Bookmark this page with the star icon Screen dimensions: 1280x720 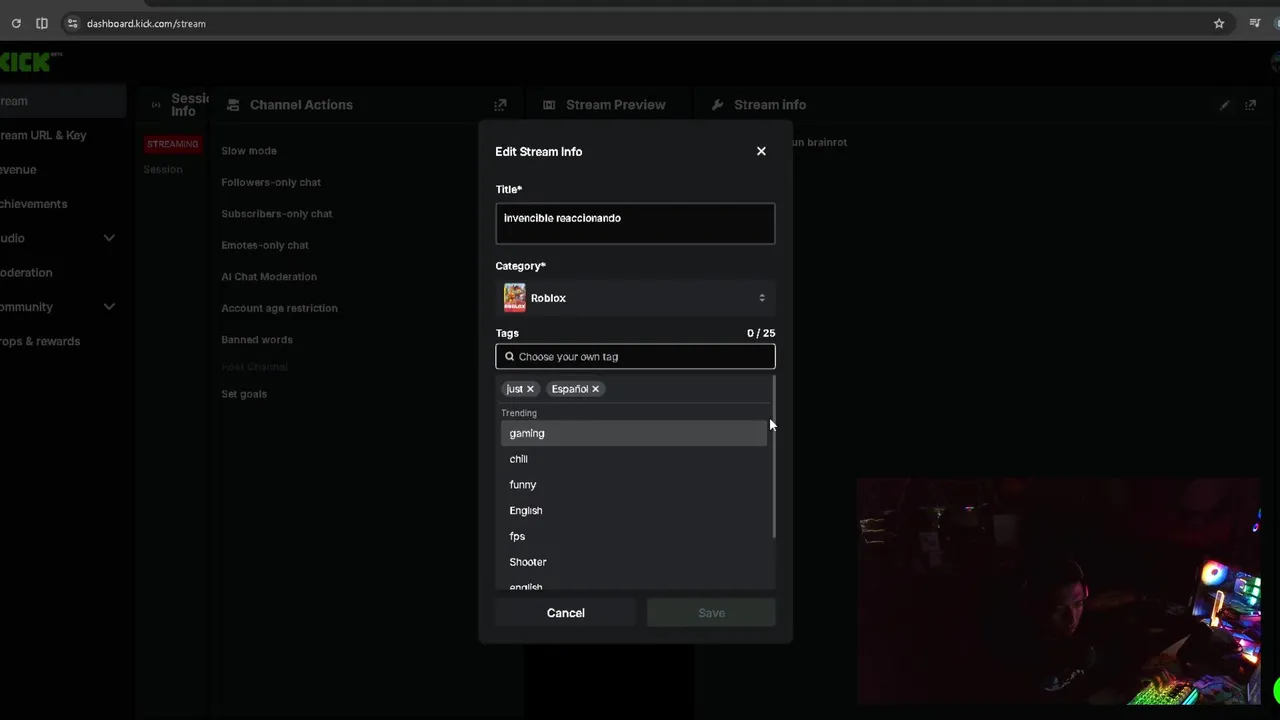pos(1219,23)
